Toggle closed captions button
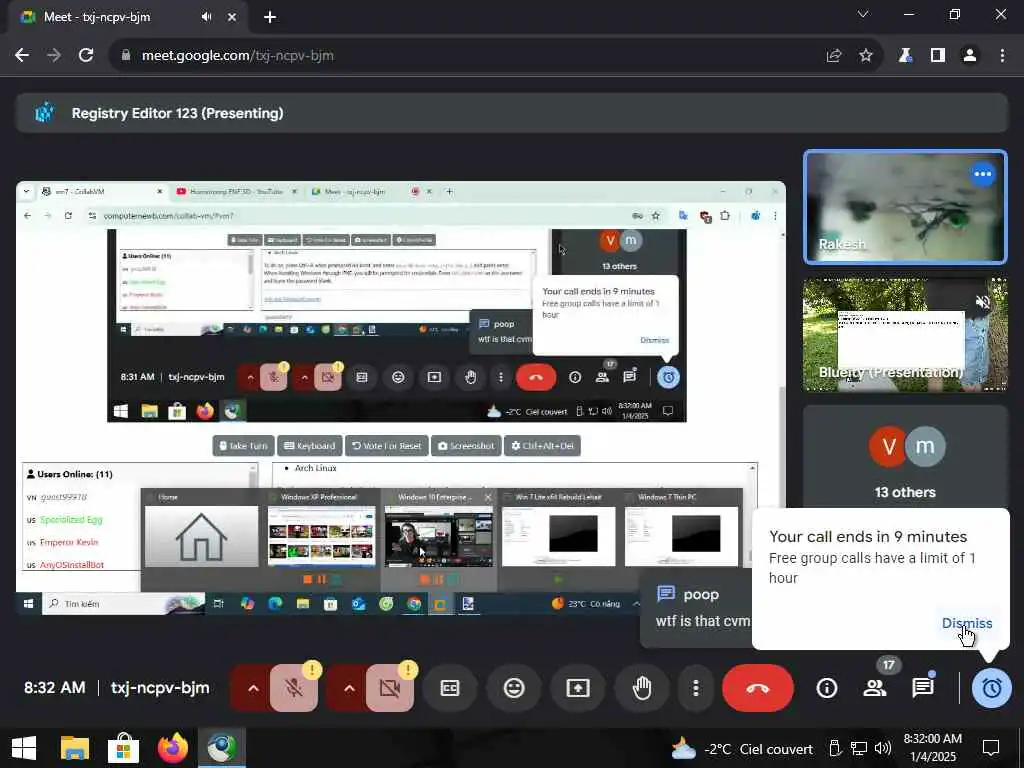This screenshot has height=768, width=1024. [x=450, y=688]
